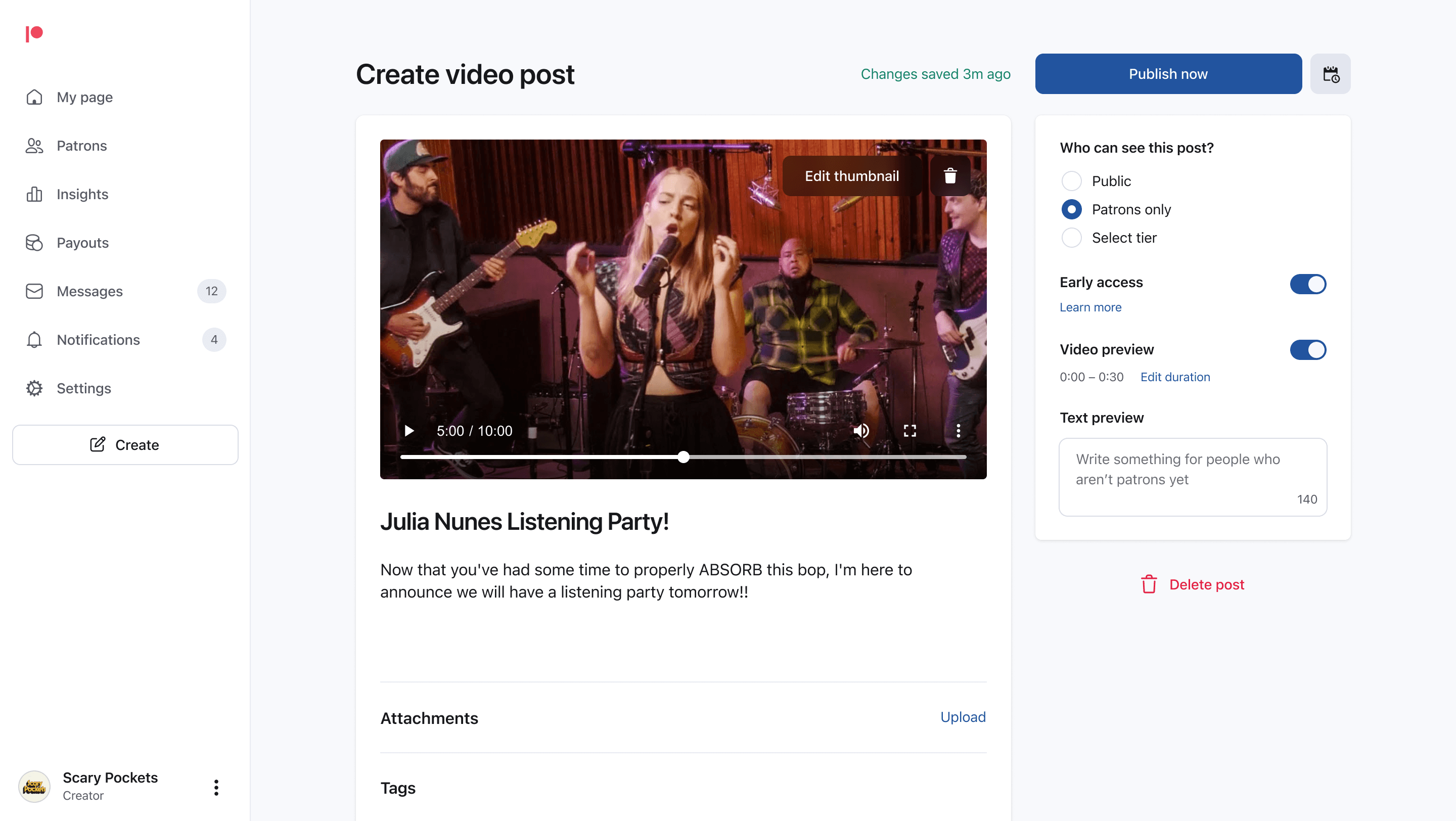Choose the Select tier option

(x=1071, y=238)
